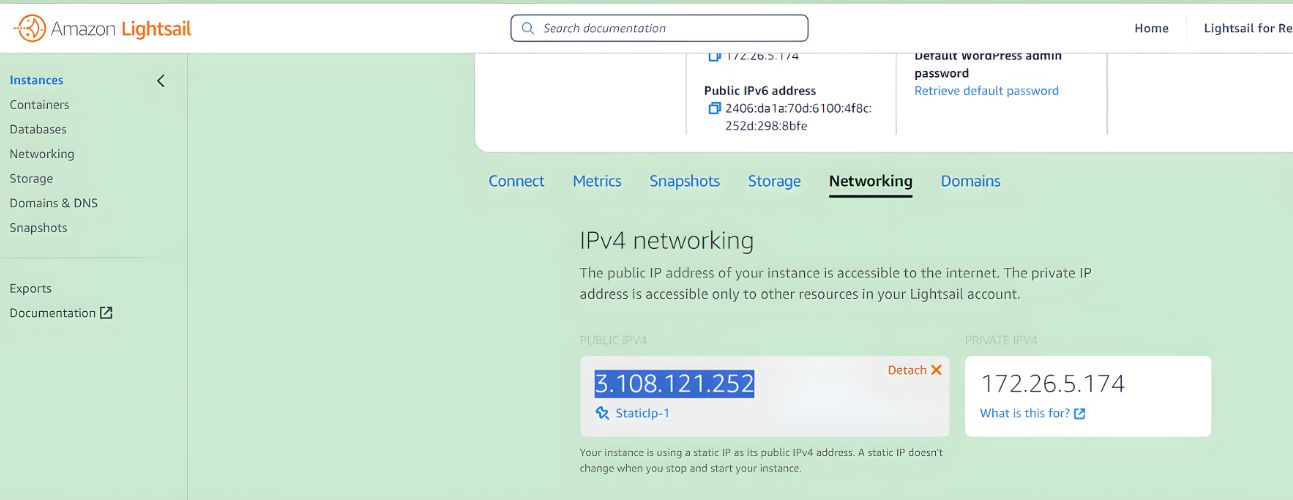Collapse the sidebar with the chevron arrow
1293x500 pixels.
[x=161, y=81]
